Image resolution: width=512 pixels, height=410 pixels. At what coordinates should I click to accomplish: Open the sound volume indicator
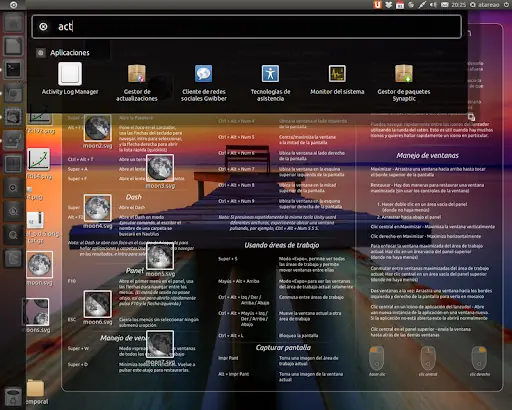tap(433, 5)
